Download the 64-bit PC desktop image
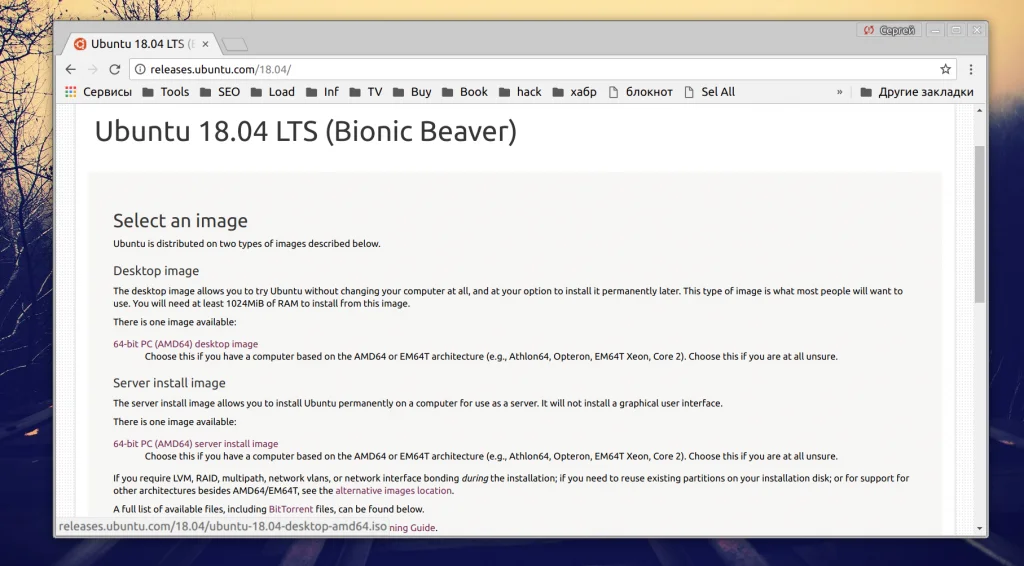 [x=185, y=344]
